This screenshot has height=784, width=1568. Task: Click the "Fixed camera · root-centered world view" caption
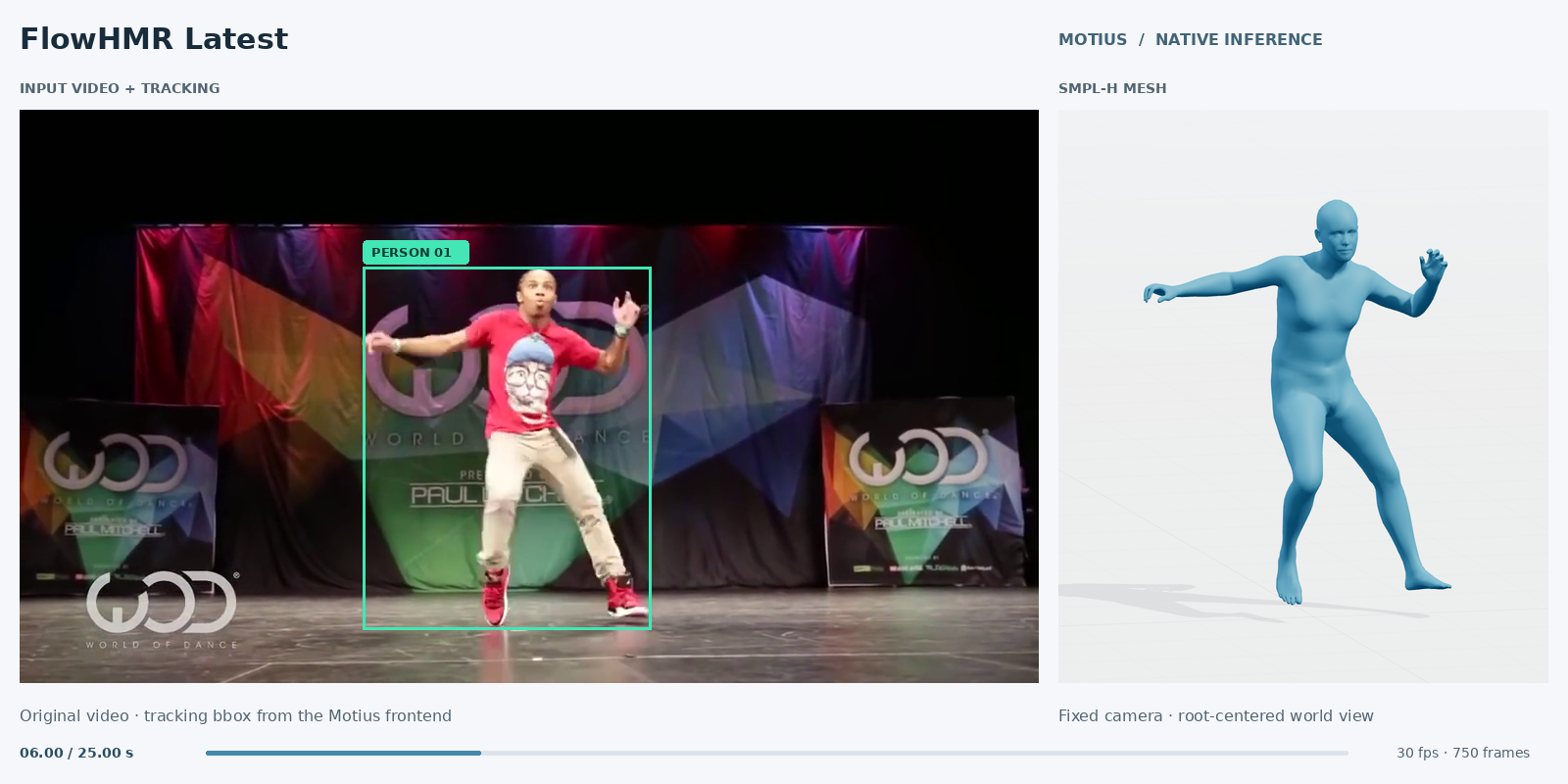point(1216,715)
